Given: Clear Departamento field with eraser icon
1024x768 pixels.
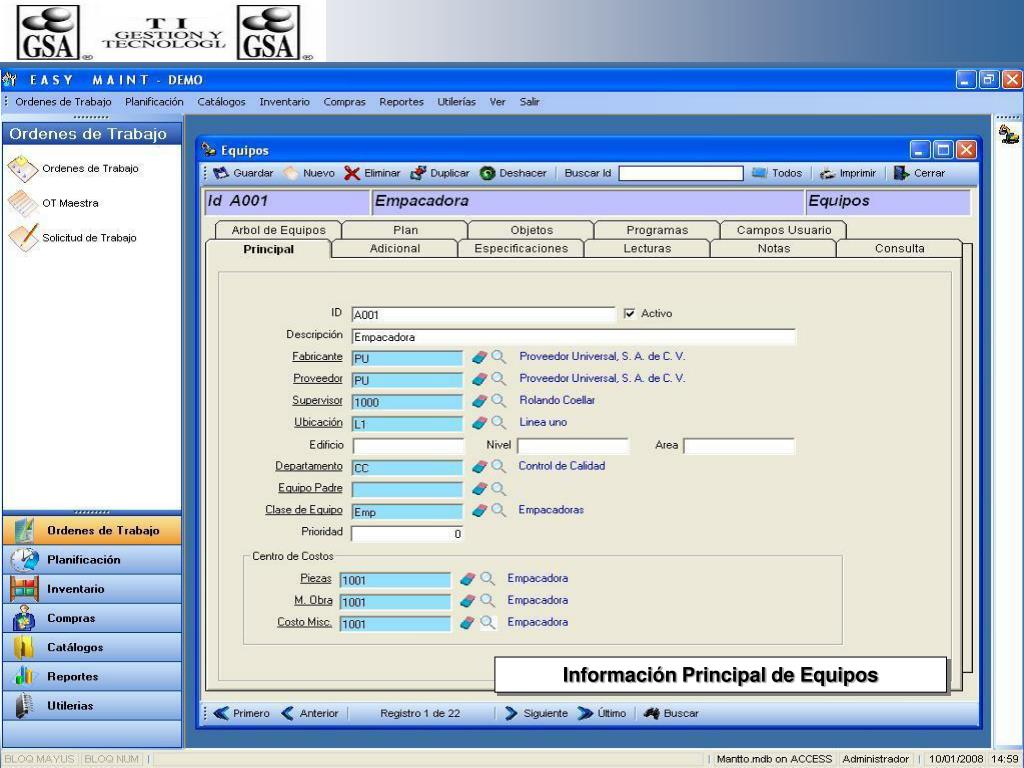Looking at the screenshot, I should pos(479,466).
